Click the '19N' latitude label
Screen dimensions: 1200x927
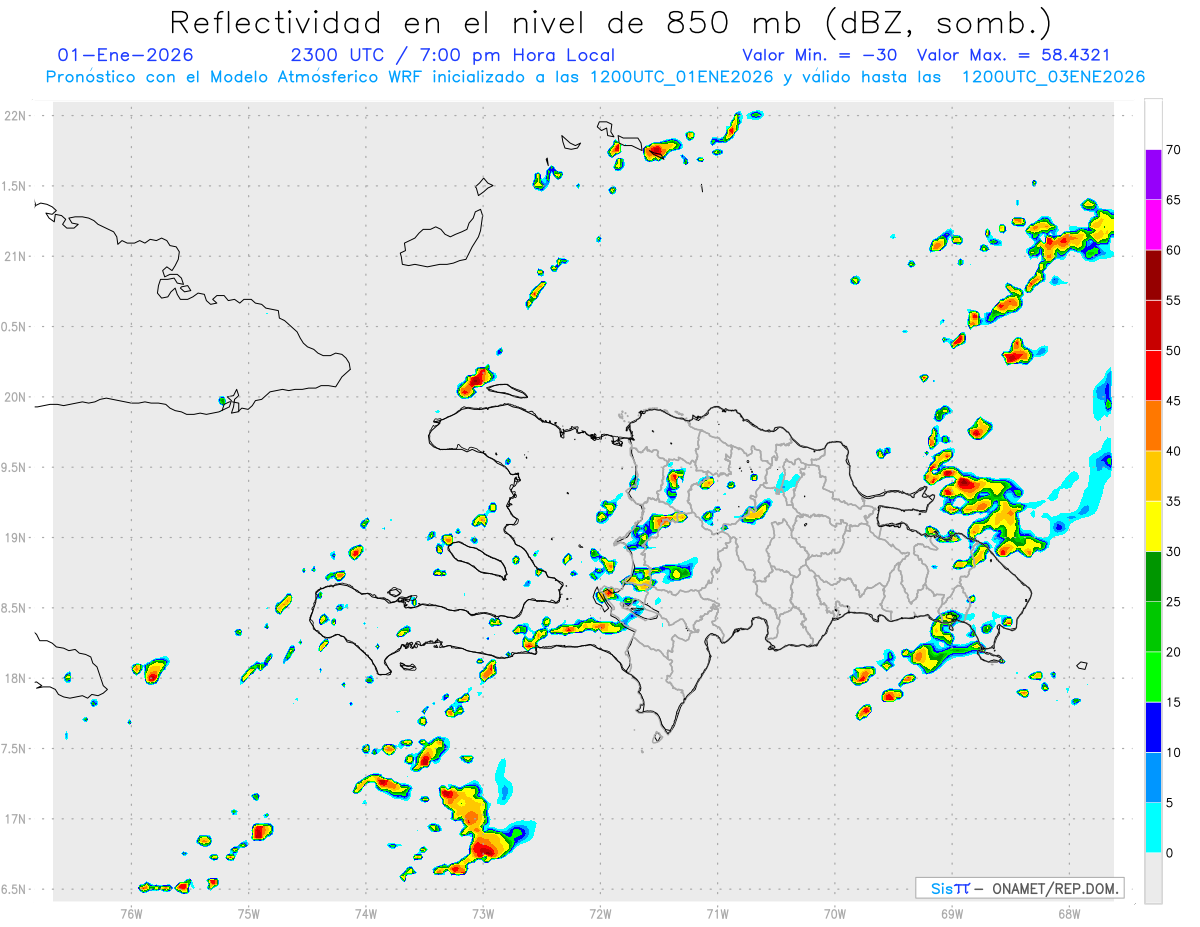click(x=17, y=537)
